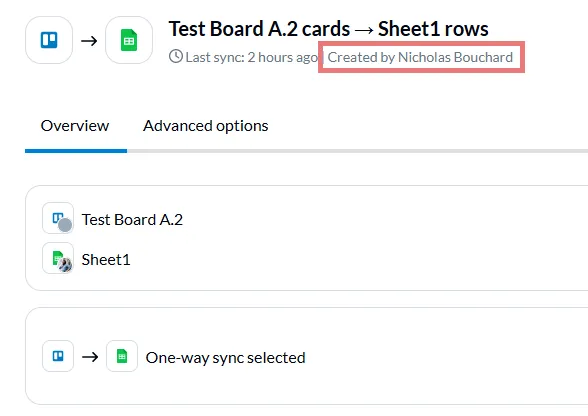Click the large Trello icon in header
The image size is (588, 416).
(x=49, y=40)
